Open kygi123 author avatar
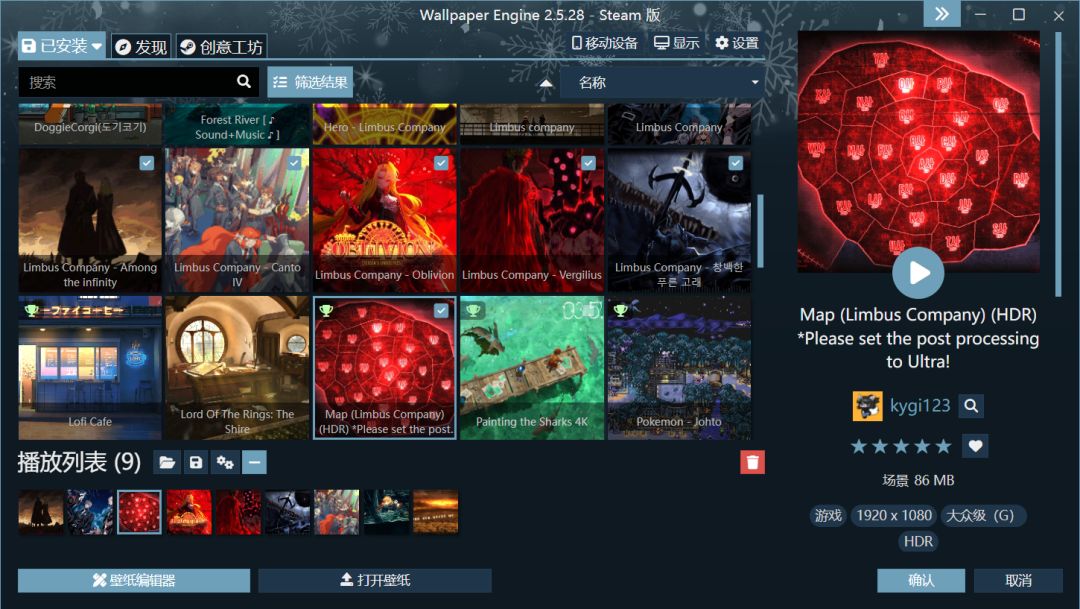Viewport: 1080px width, 609px height. point(867,406)
